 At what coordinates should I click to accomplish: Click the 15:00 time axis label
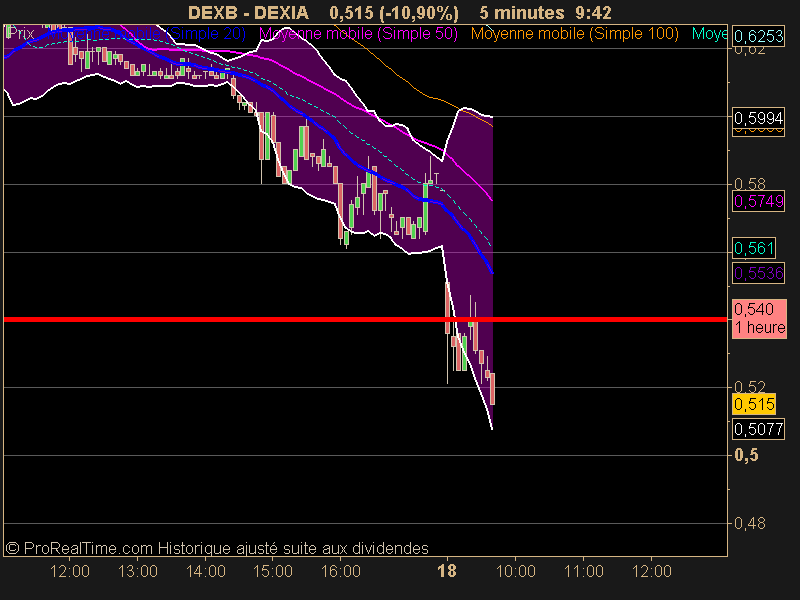tap(273, 571)
